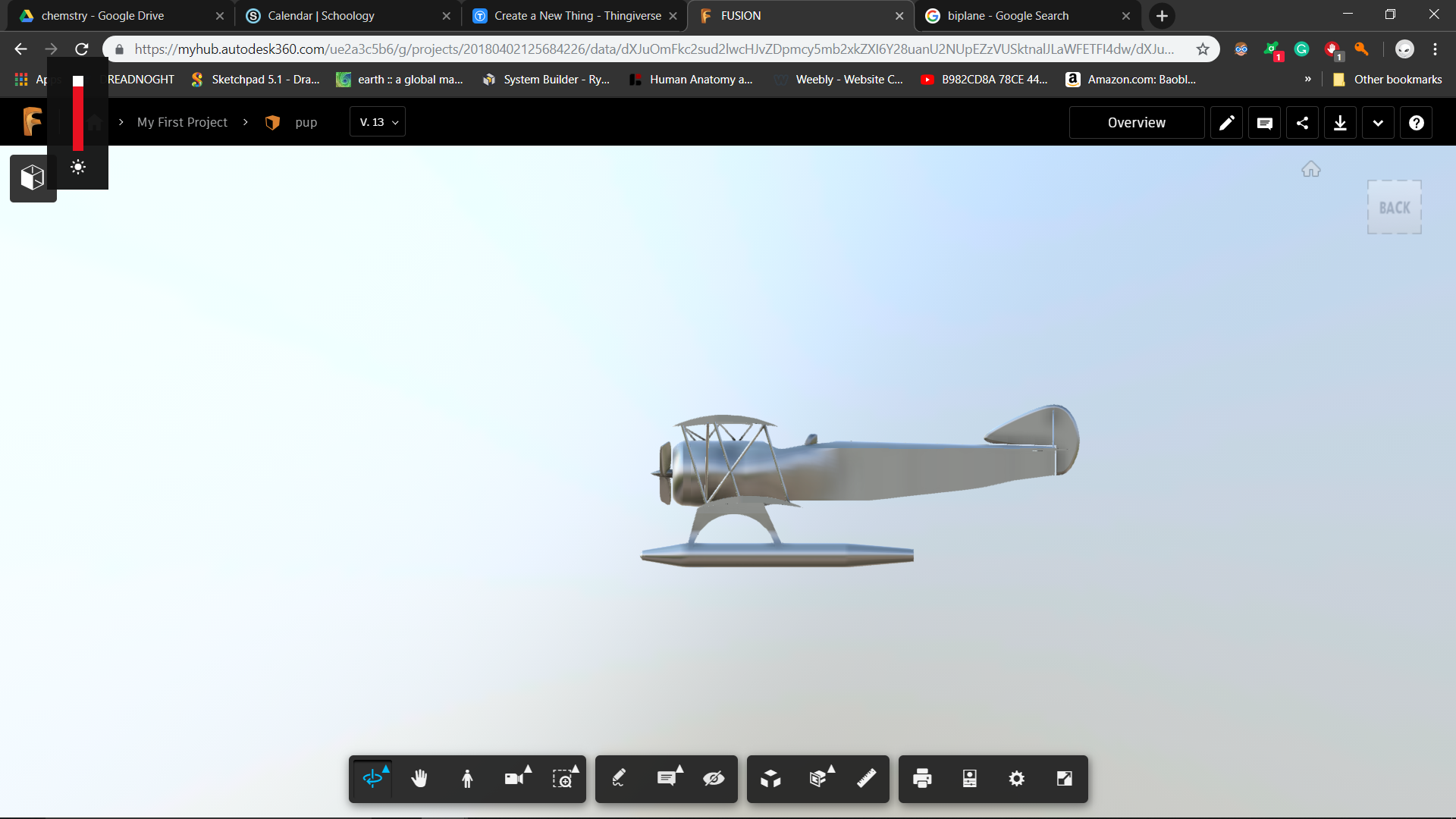Image resolution: width=1456 pixels, height=819 pixels.
Task: Bookmark this page with star icon
Action: (1203, 49)
